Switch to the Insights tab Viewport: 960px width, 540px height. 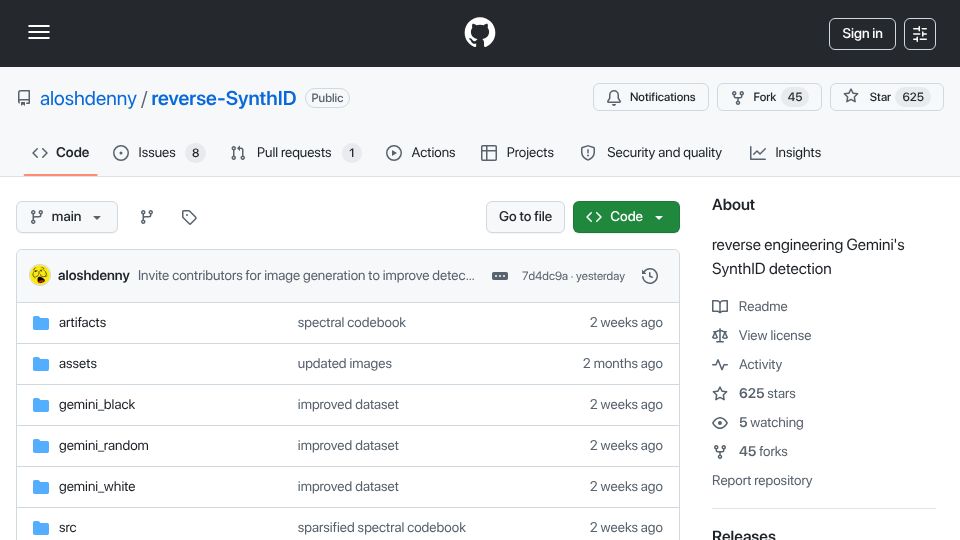tap(785, 152)
